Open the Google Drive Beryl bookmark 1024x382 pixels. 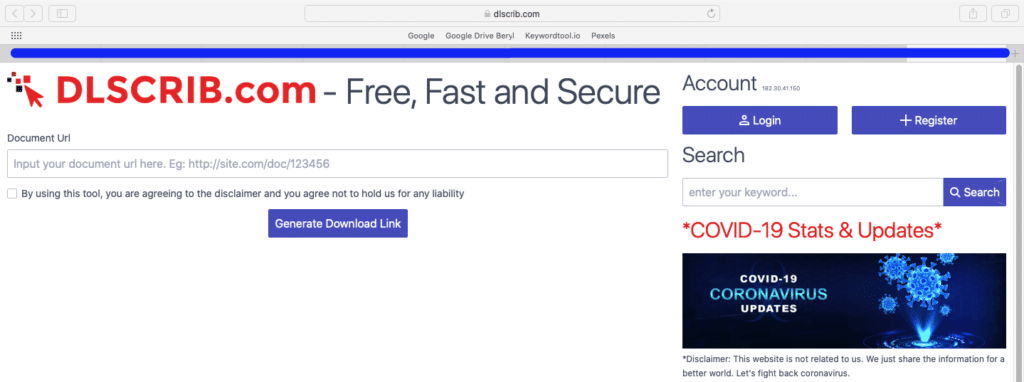479,36
